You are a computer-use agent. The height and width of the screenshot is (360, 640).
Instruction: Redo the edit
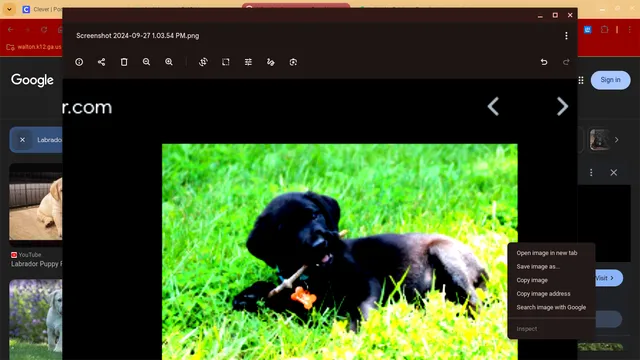click(566, 62)
